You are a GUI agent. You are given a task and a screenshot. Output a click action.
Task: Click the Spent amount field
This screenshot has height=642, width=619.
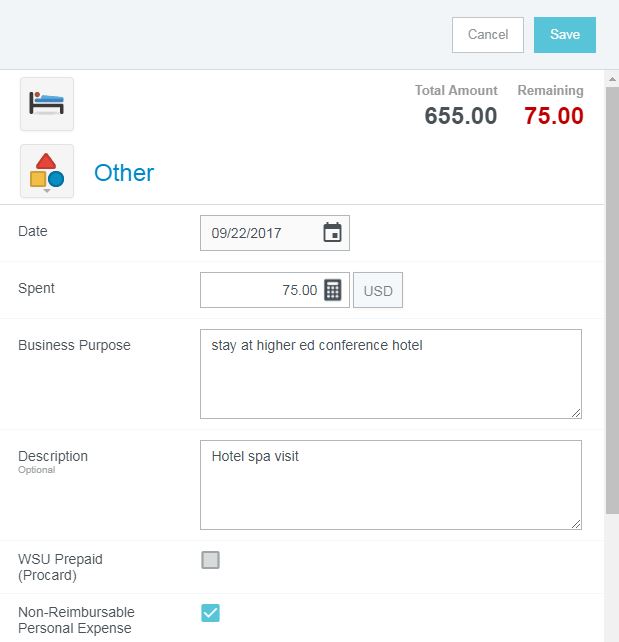pyautogui.click(x=260, y=290)
